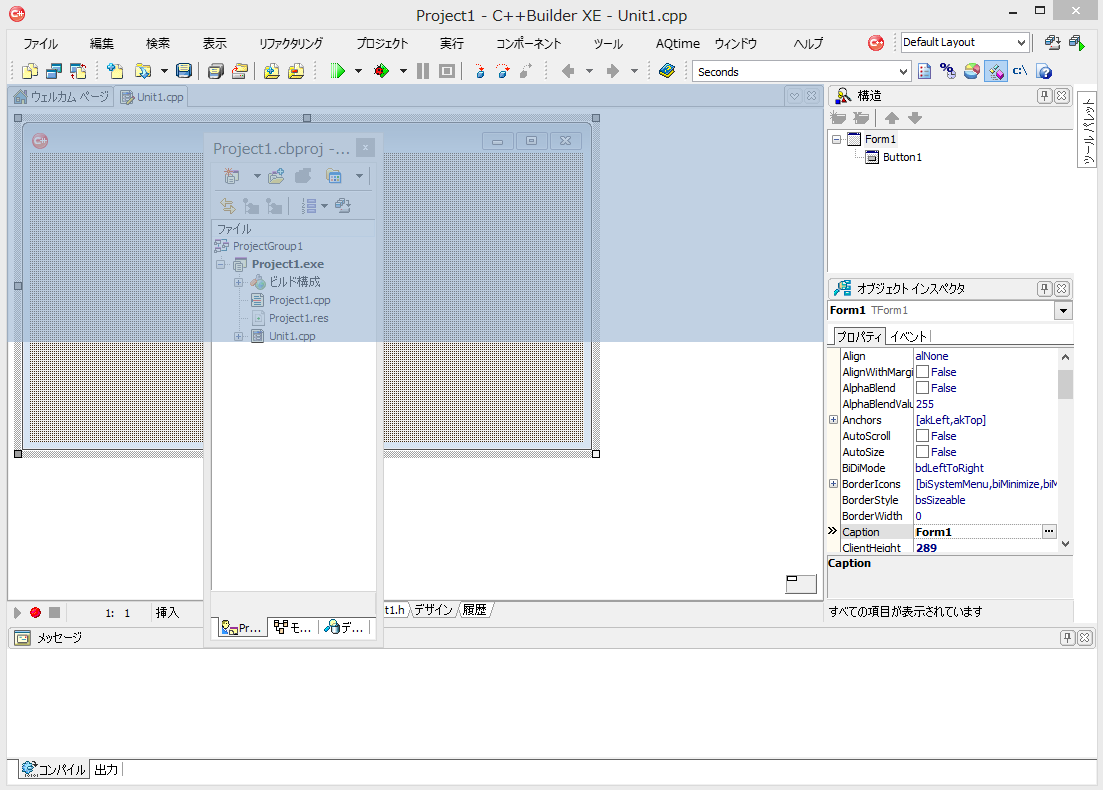Switch to the イベント tab

coord(909,336)
